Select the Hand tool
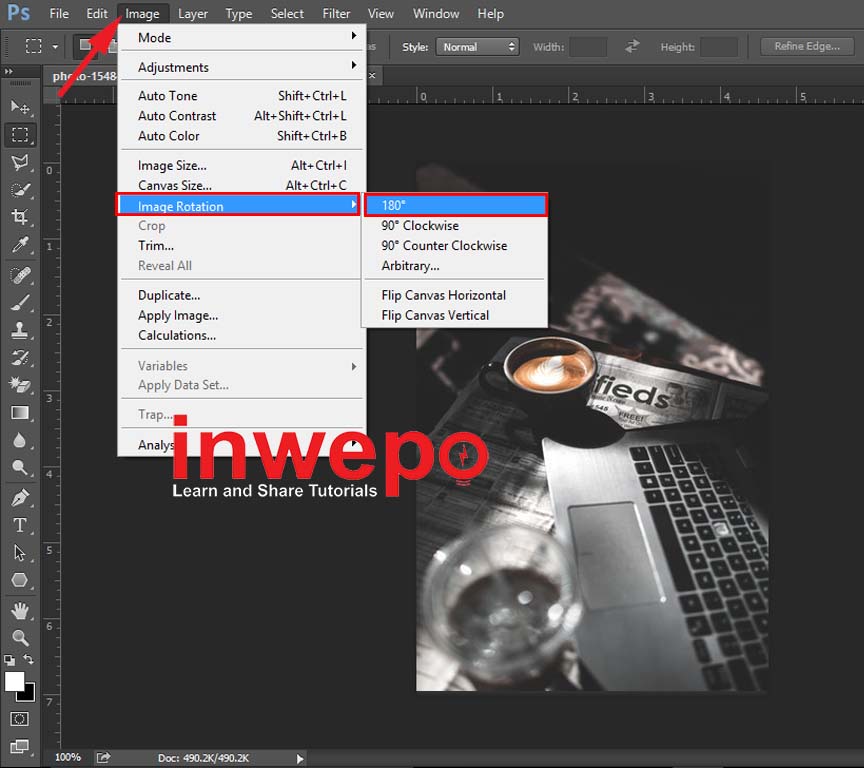 pyautogui.click(x=20, y=610)
